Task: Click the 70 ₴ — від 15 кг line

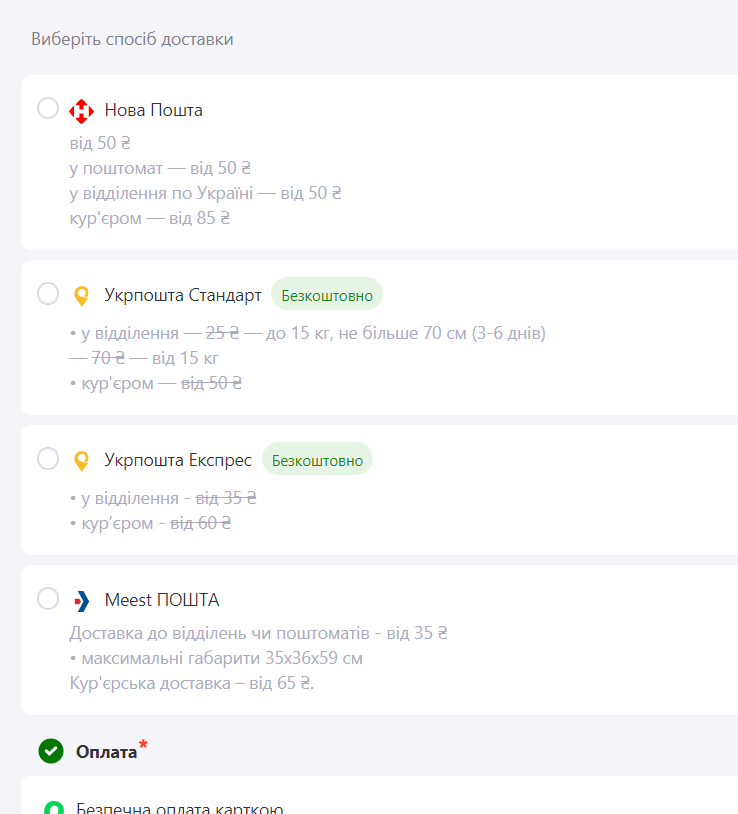Action: point(144,358)
